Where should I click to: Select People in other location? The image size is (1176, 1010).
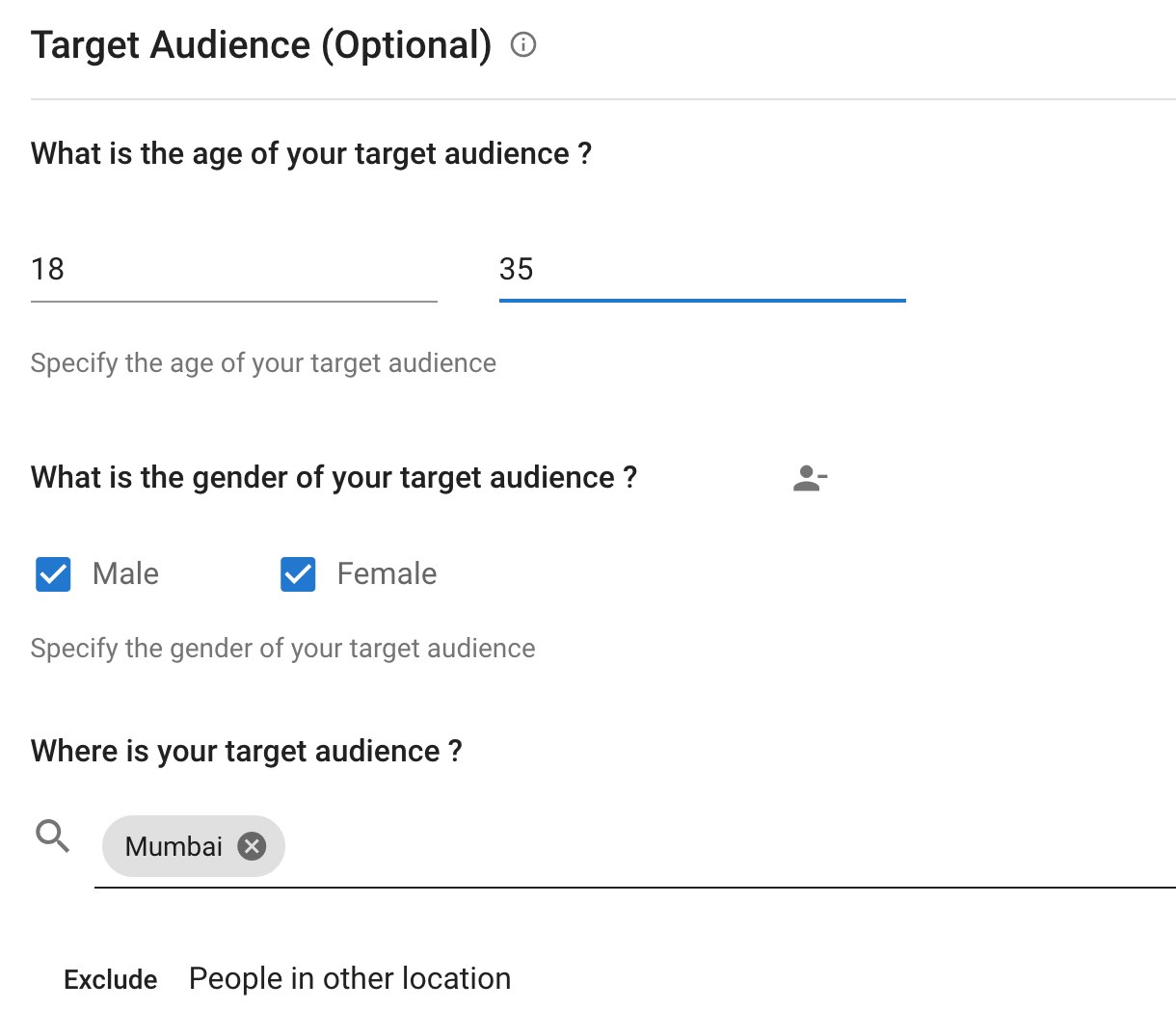coord(349,978)
